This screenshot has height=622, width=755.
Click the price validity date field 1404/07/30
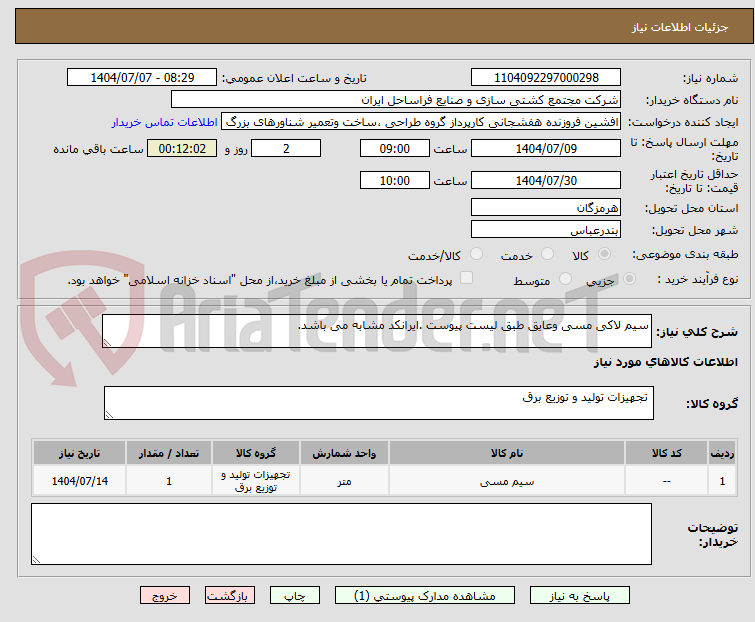(545, 181)
